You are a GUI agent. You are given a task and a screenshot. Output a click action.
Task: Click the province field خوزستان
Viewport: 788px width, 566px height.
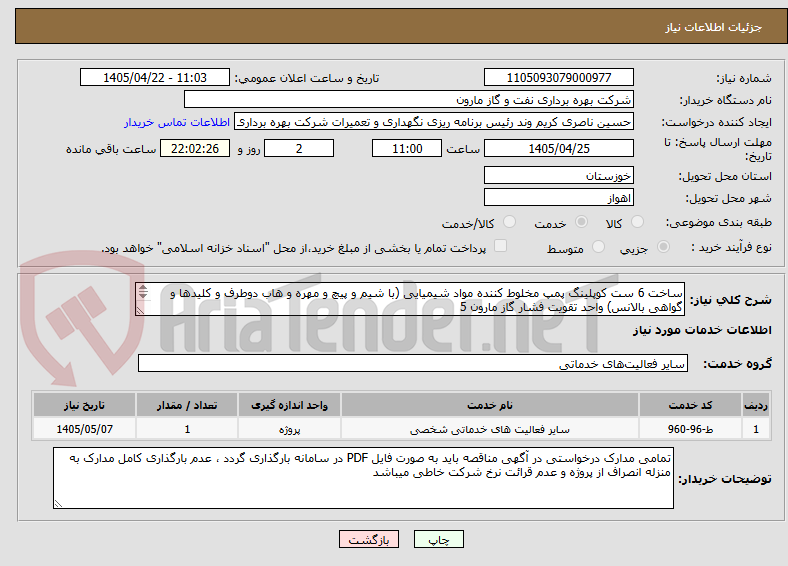[558, 175]
